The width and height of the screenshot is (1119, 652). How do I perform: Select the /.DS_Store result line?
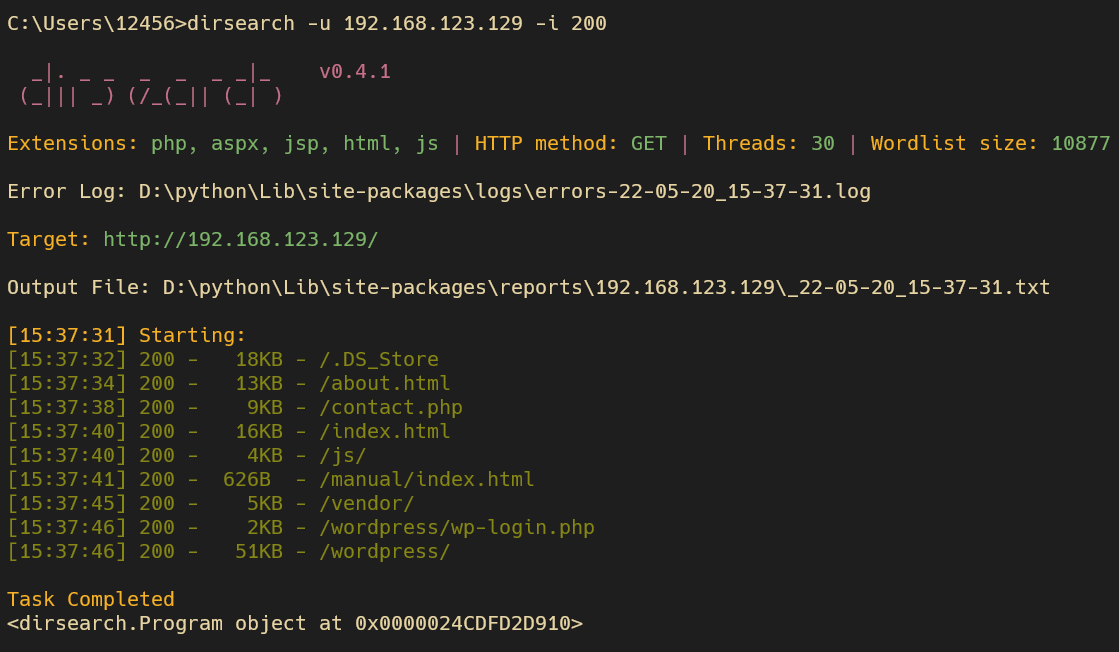coord(223,359)
